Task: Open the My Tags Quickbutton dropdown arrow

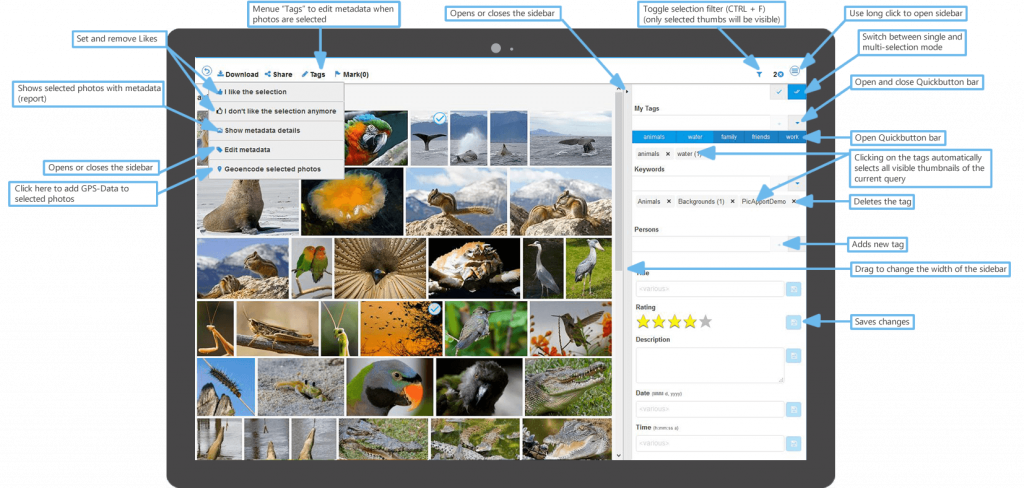Action: 796,121
